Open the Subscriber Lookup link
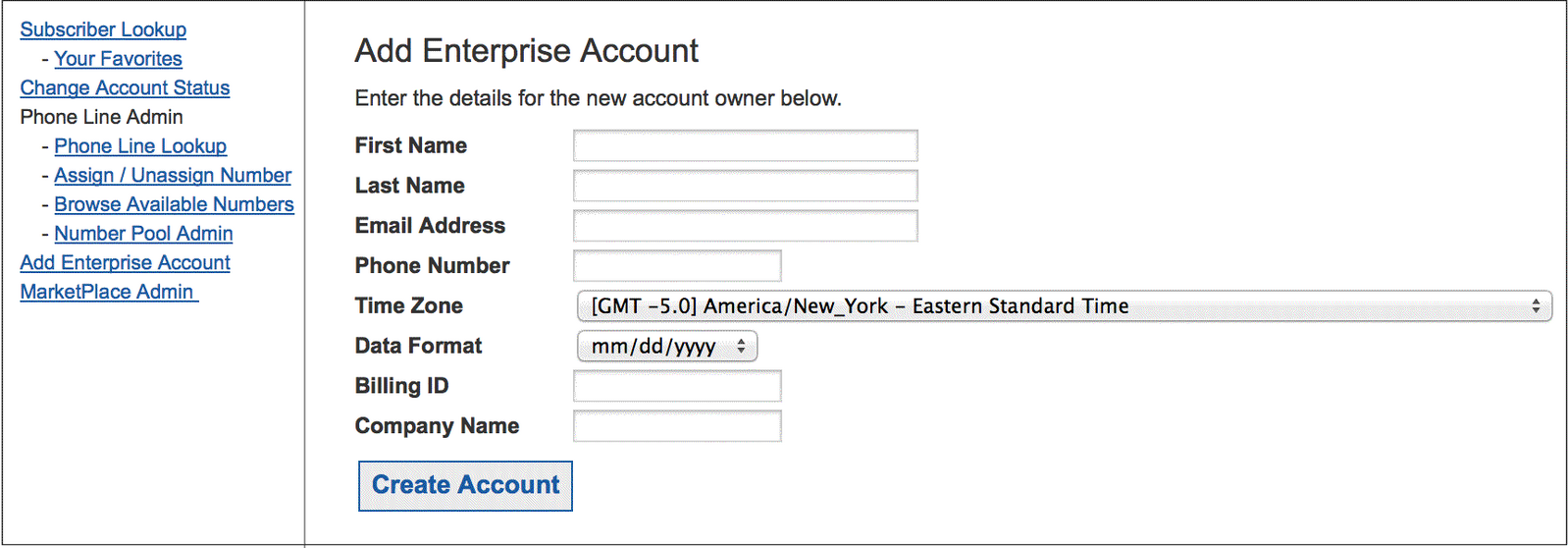1568x548 pixels. point(103,29)
